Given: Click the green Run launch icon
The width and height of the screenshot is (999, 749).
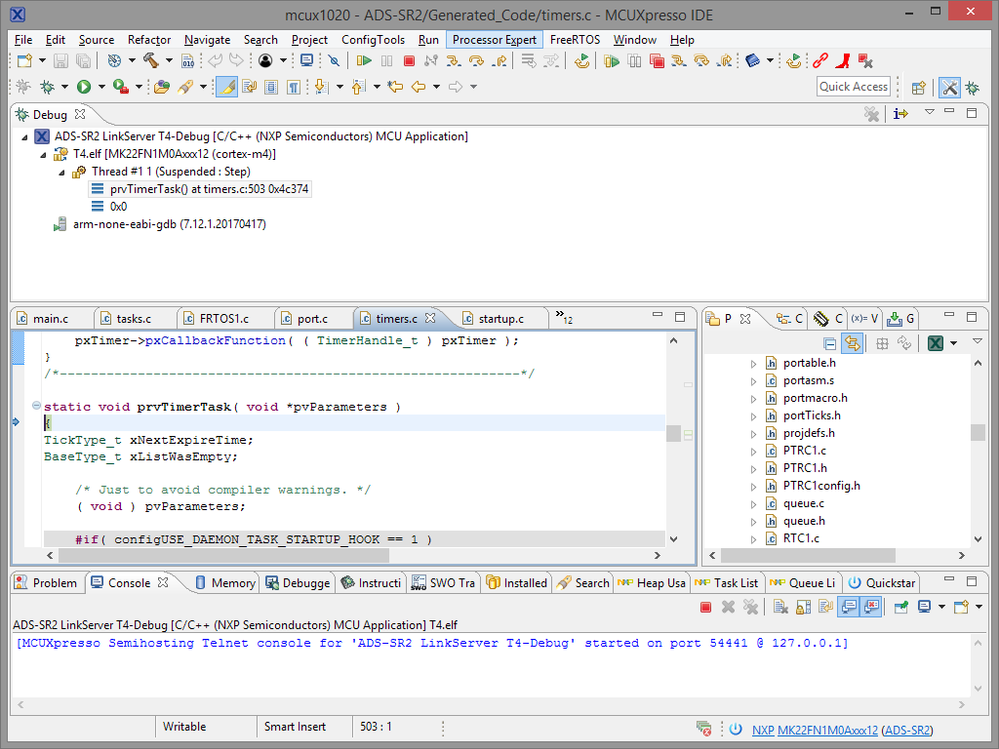Looking at the screenshot, I should pyautogui.click(x=84, y=87).
